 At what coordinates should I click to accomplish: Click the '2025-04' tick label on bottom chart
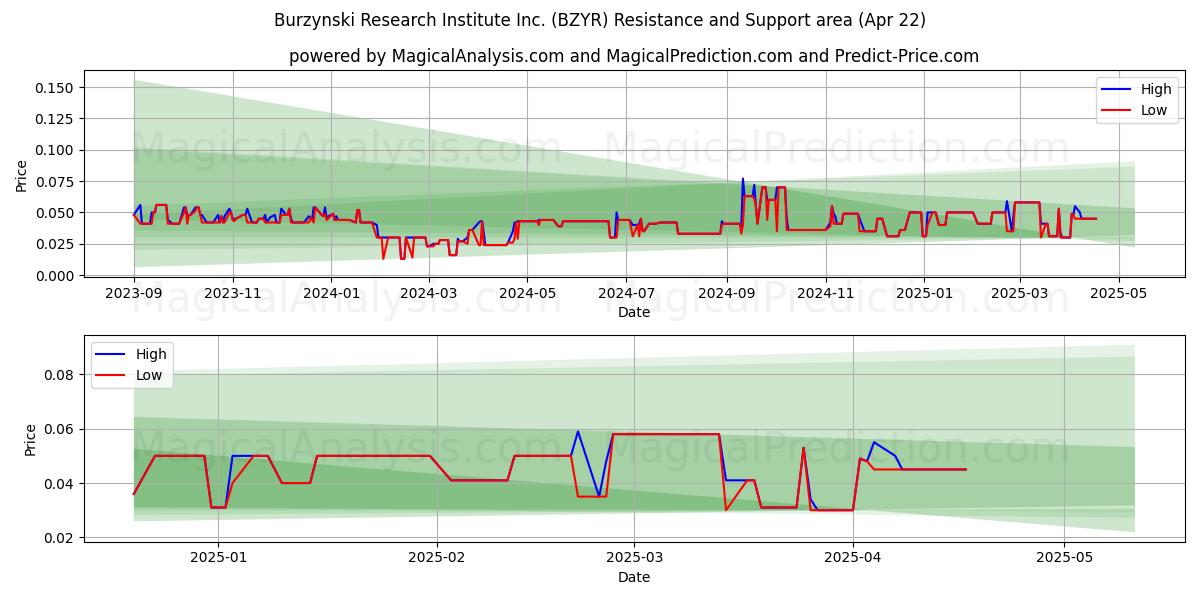853,559
